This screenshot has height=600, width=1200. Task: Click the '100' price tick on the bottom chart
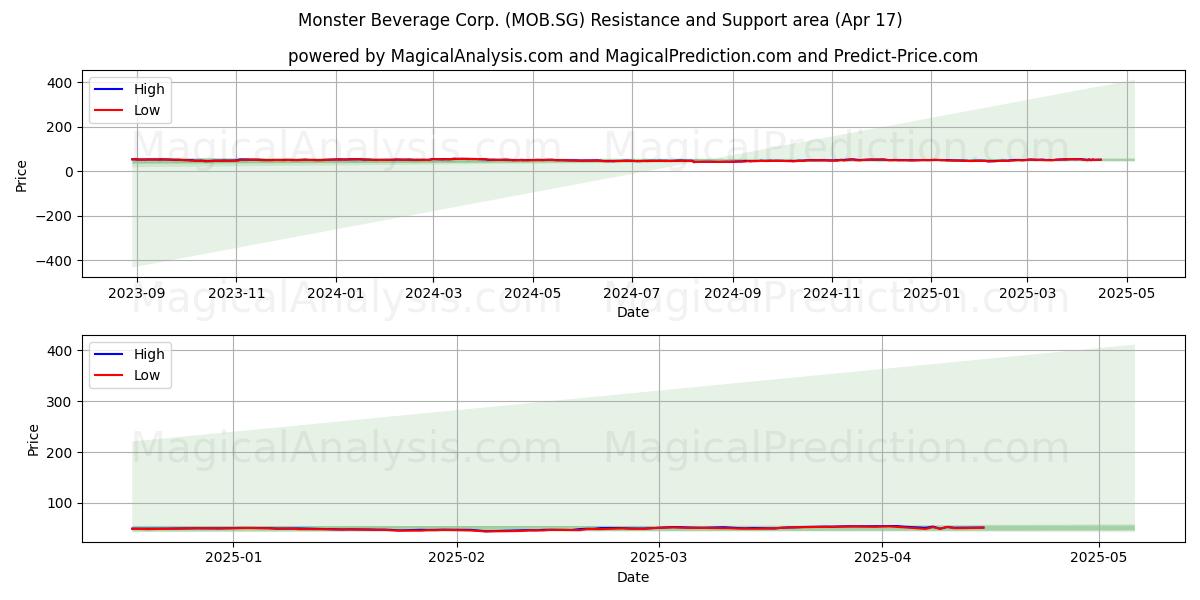click(x=62, y=504)
